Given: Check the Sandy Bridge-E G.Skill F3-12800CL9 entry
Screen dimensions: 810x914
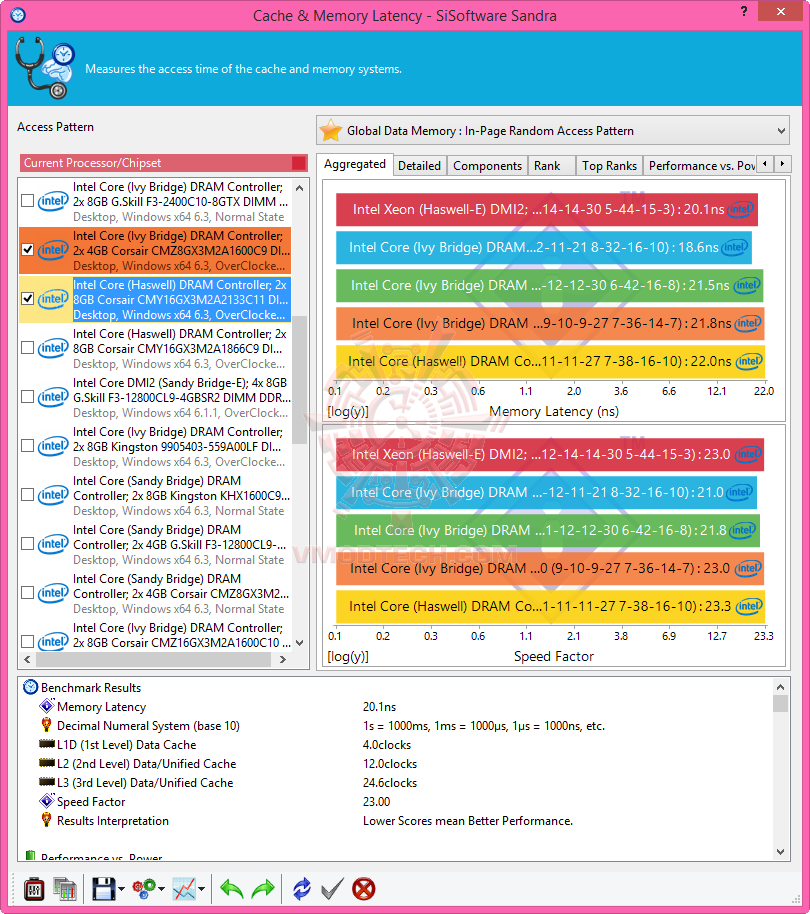Looking at the screenshot, I should tap(27, 396).
